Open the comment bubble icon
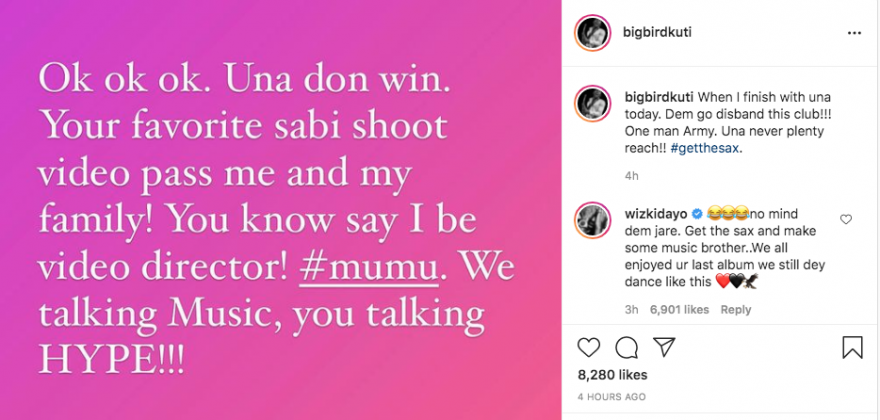 click(627, 347)
